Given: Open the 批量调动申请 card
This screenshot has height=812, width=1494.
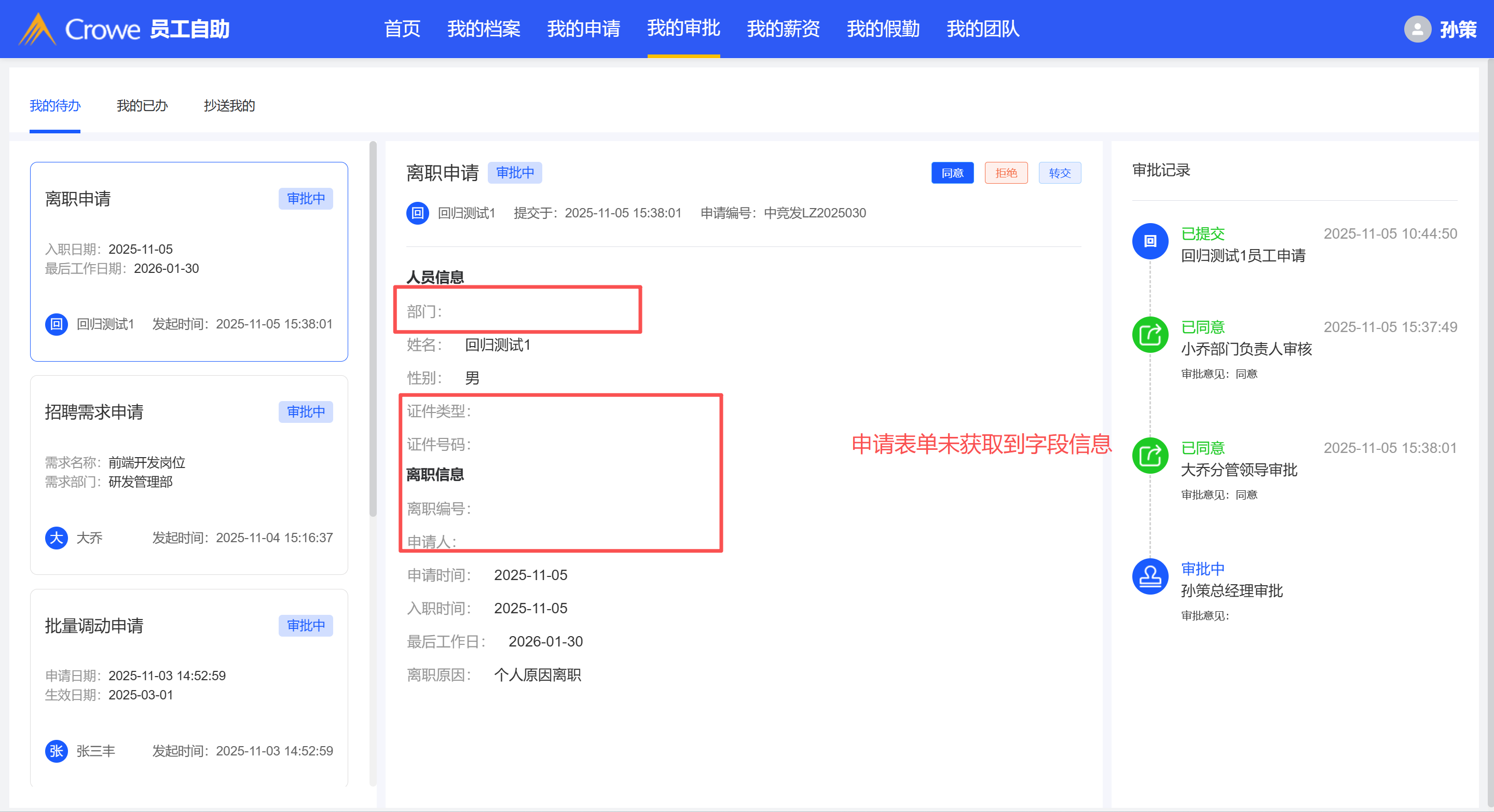Looking at the screenshot, I should [x=189, y=687].
